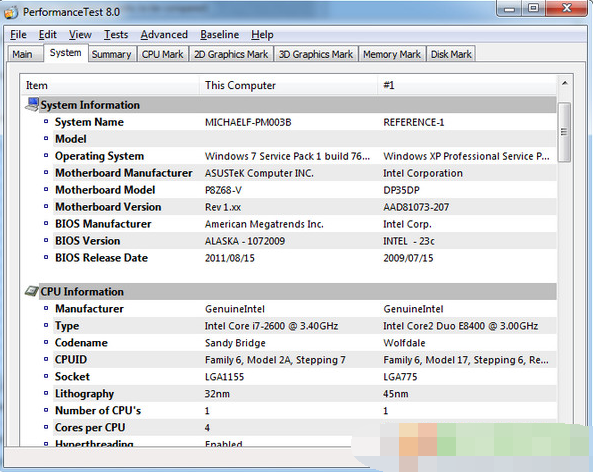Image resolution: width=593 pixels, height=472 pixels.
Task: Open the Memory Mark tab
Action: [x=392, y=54]
